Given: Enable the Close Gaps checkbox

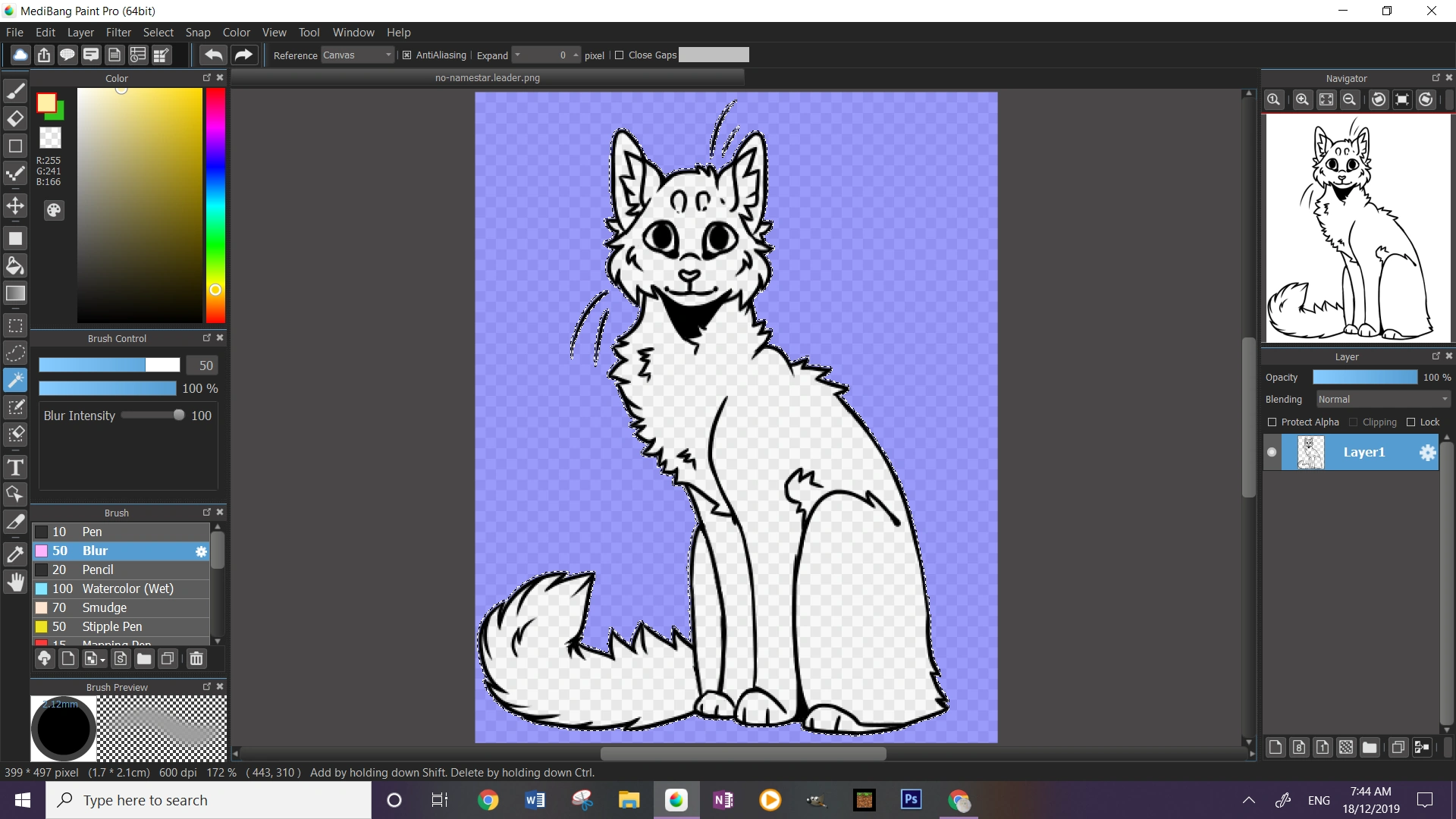Looking at the screenshot, I should (620, 55).
